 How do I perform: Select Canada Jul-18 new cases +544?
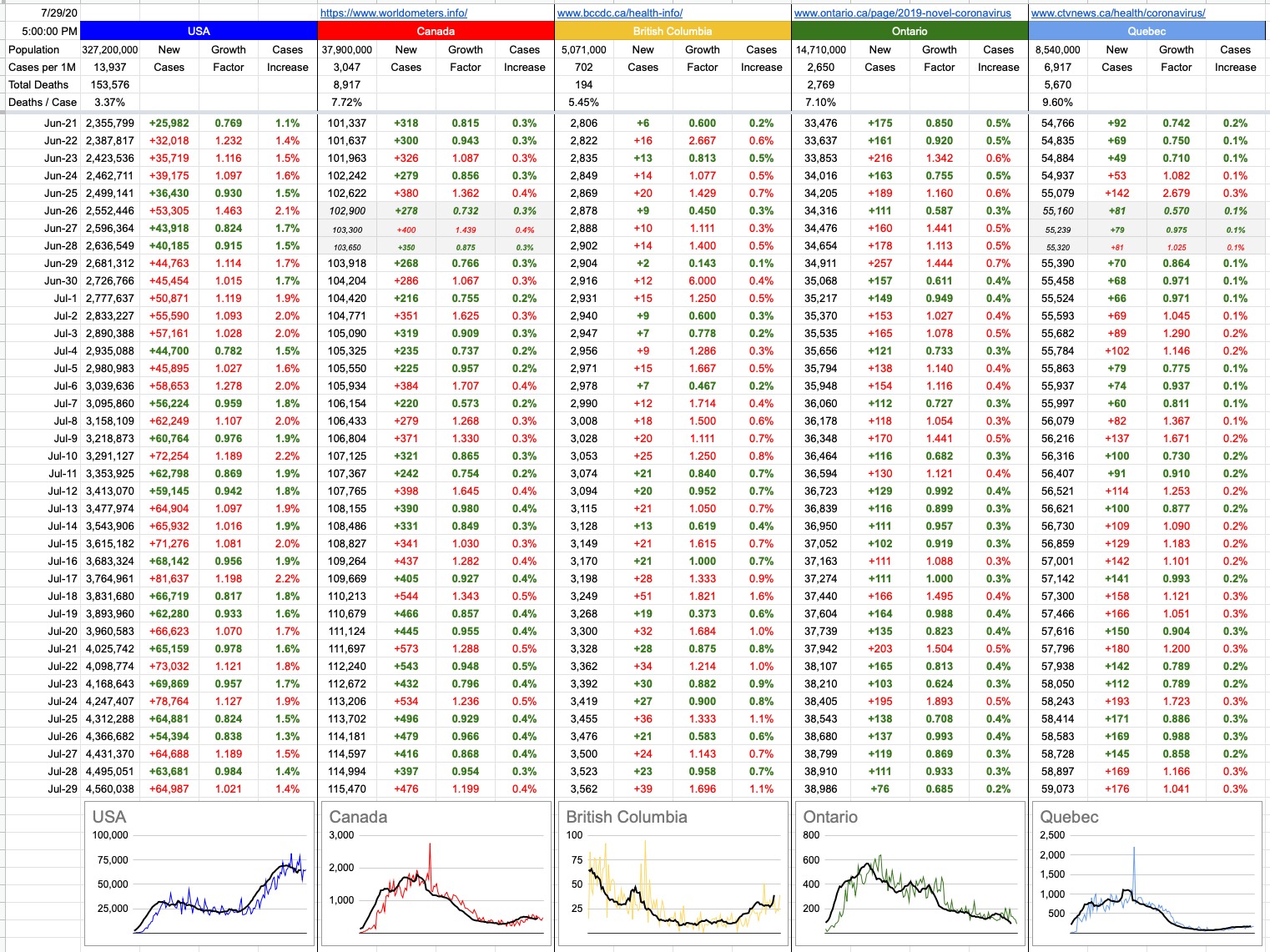[406, 596]
